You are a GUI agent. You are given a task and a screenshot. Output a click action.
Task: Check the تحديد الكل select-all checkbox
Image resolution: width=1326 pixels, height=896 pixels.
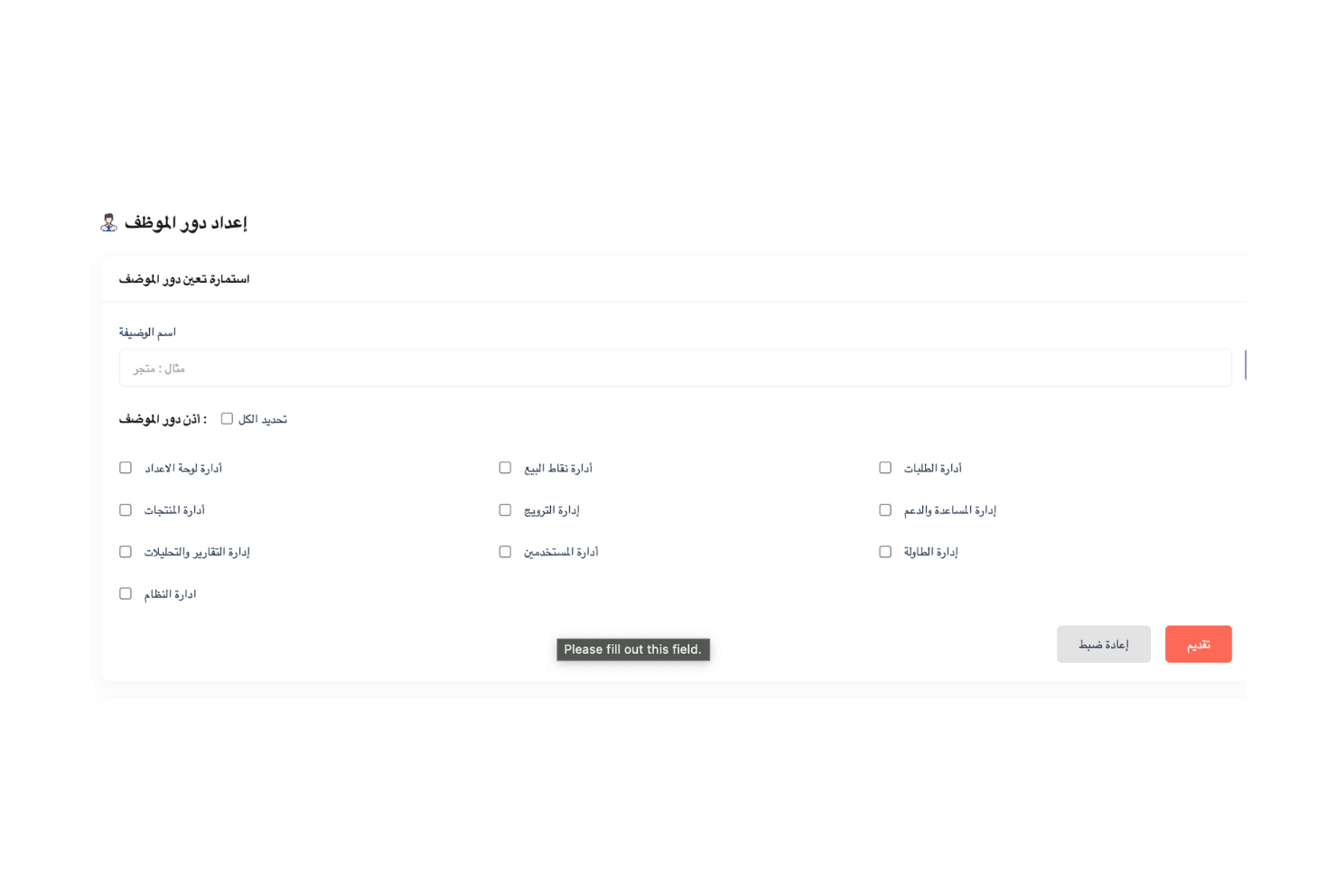tap(227, 419)
